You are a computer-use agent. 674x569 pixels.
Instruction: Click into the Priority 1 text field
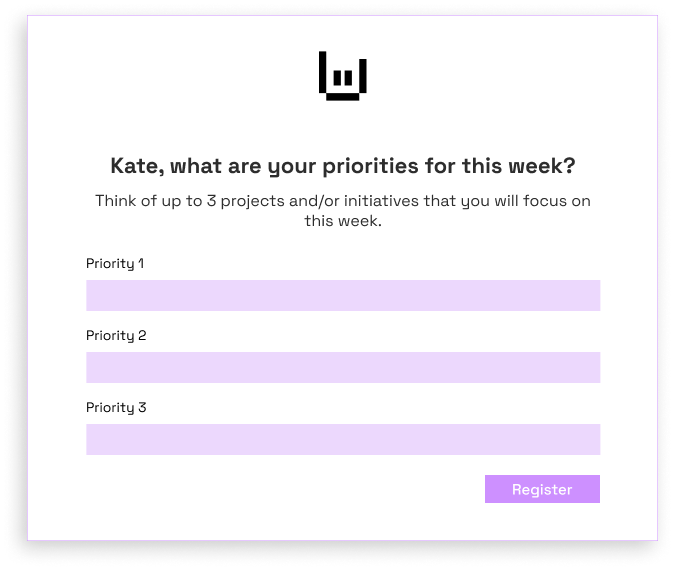(342, 295)
